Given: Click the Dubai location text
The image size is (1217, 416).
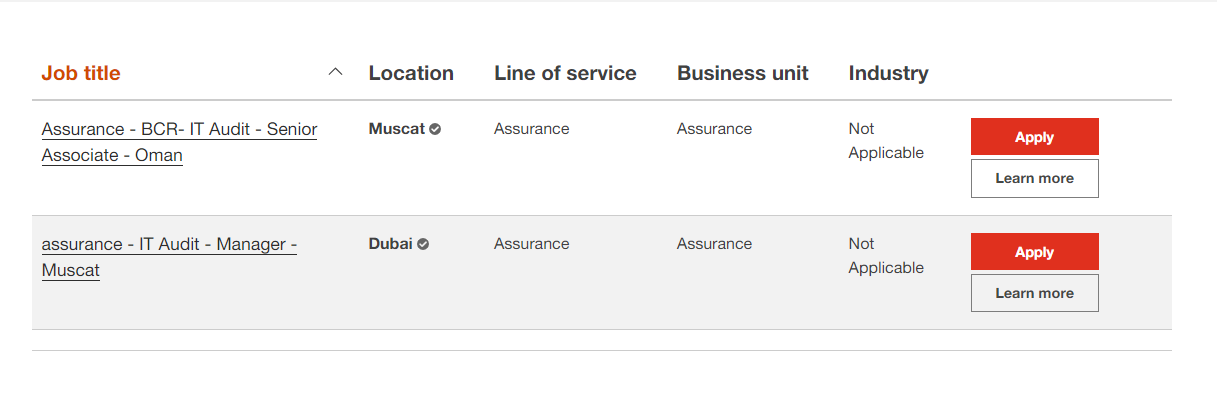Looking at the screenshot, I should pyautogui.click(x=391, y=244).
